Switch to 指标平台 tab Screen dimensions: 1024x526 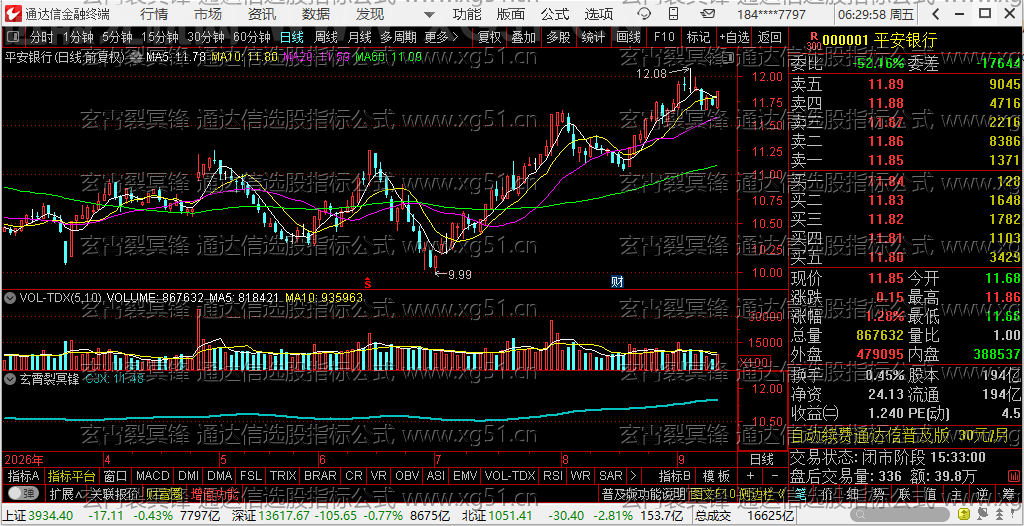[x=71, y=475]
